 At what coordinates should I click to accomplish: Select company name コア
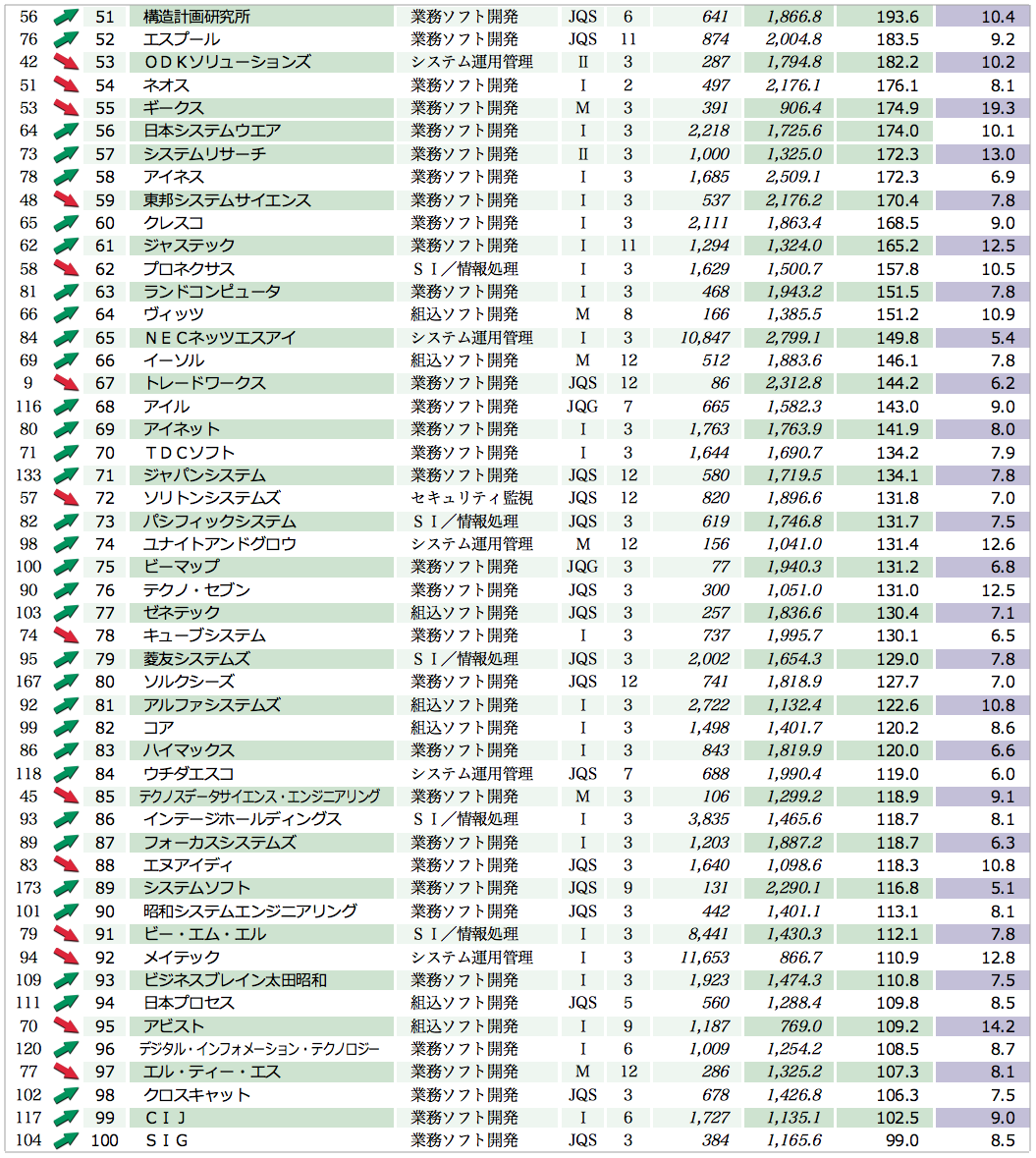159,728
